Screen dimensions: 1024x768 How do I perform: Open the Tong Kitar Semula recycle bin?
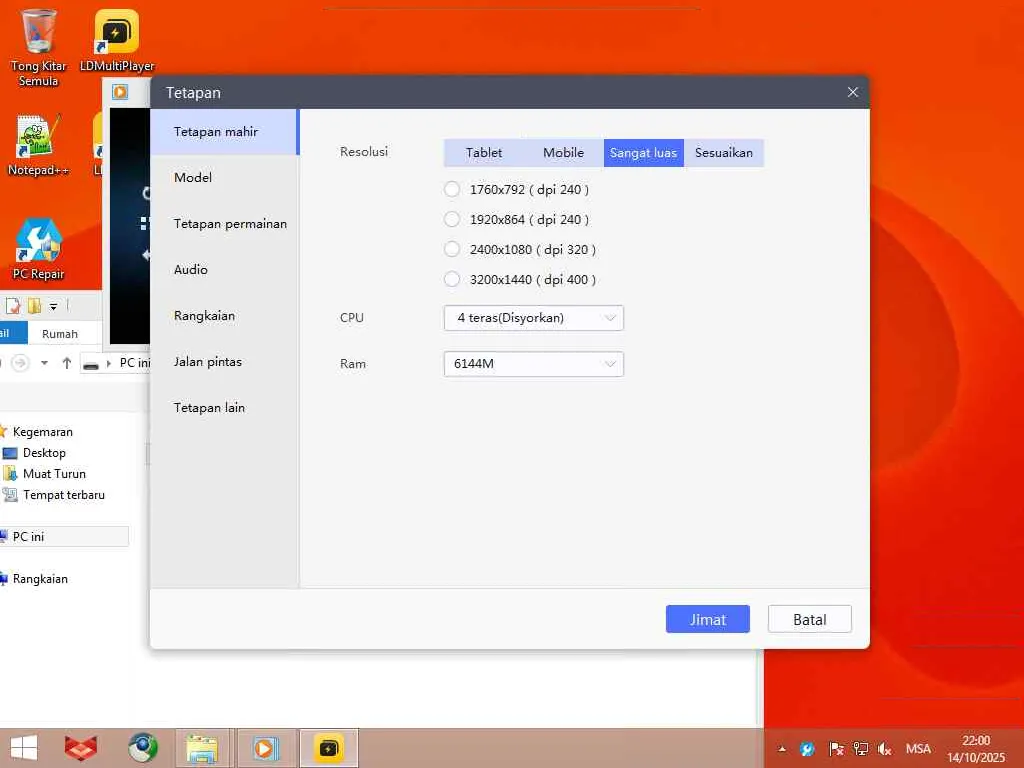(x=38, y=49)
